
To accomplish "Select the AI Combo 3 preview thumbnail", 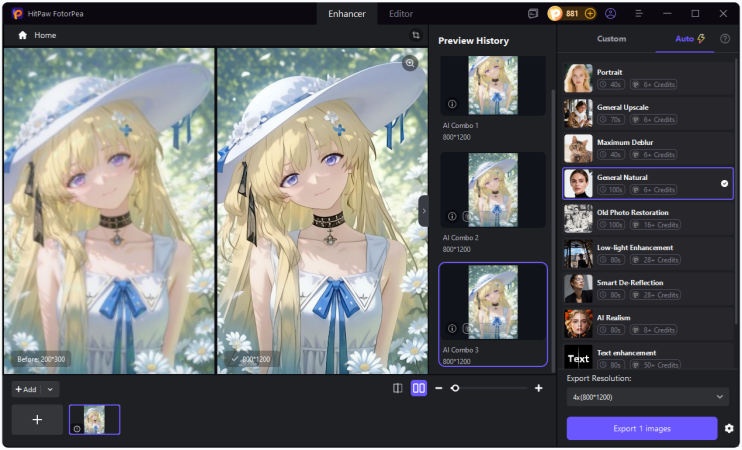I will point(493,302).
